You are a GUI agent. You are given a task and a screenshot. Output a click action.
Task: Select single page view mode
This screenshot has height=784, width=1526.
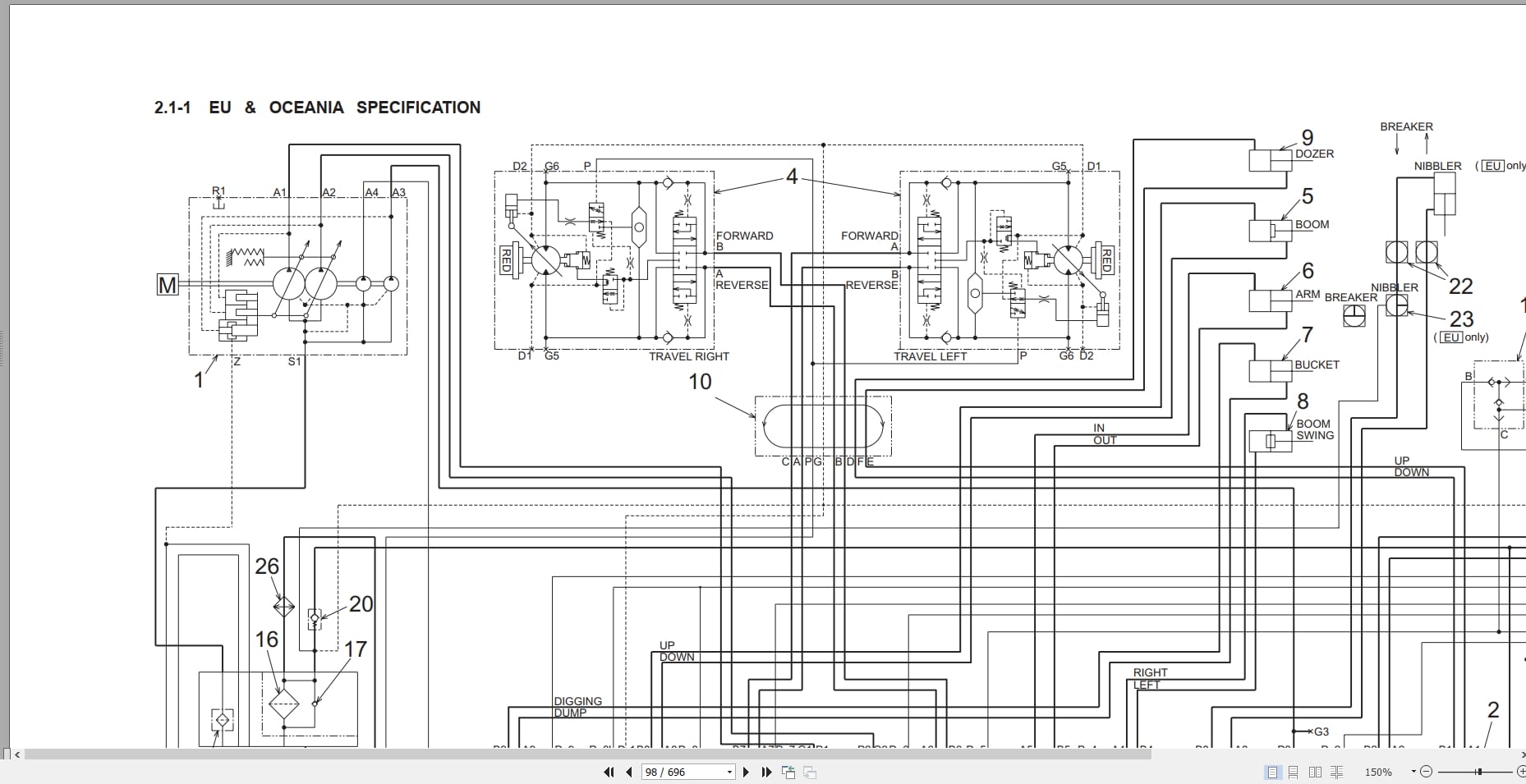click(x=1272, y=772)
